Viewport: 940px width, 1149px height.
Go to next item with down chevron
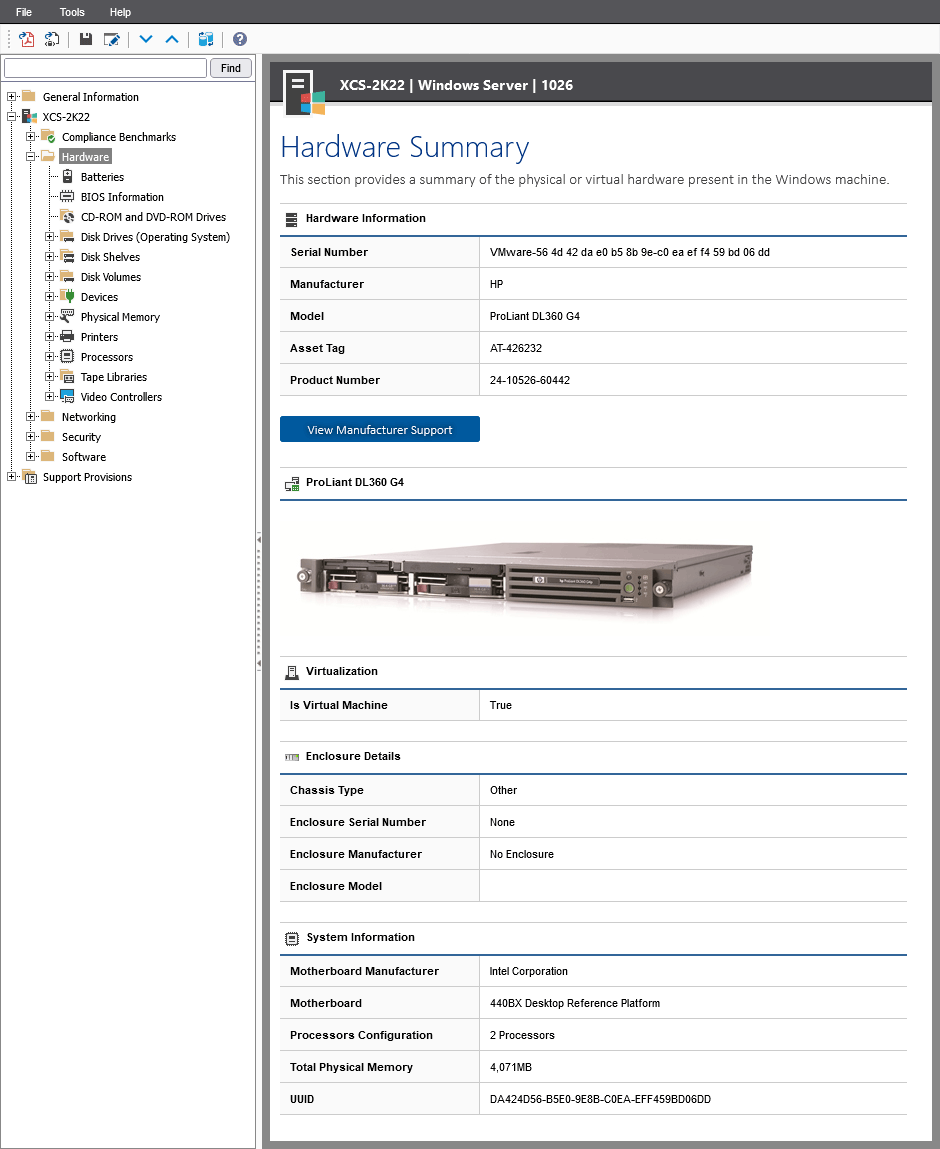coord(146,40)
